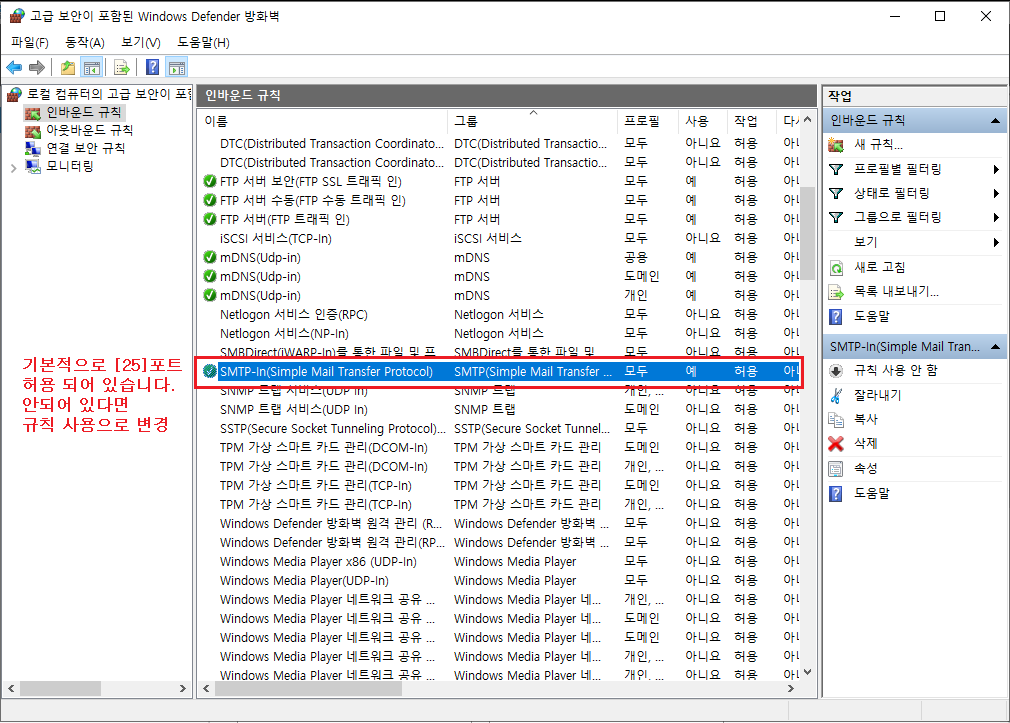The image size is (1010, 723).
Task: Sort rules by 프로필 column header
Action: point(647,121)
